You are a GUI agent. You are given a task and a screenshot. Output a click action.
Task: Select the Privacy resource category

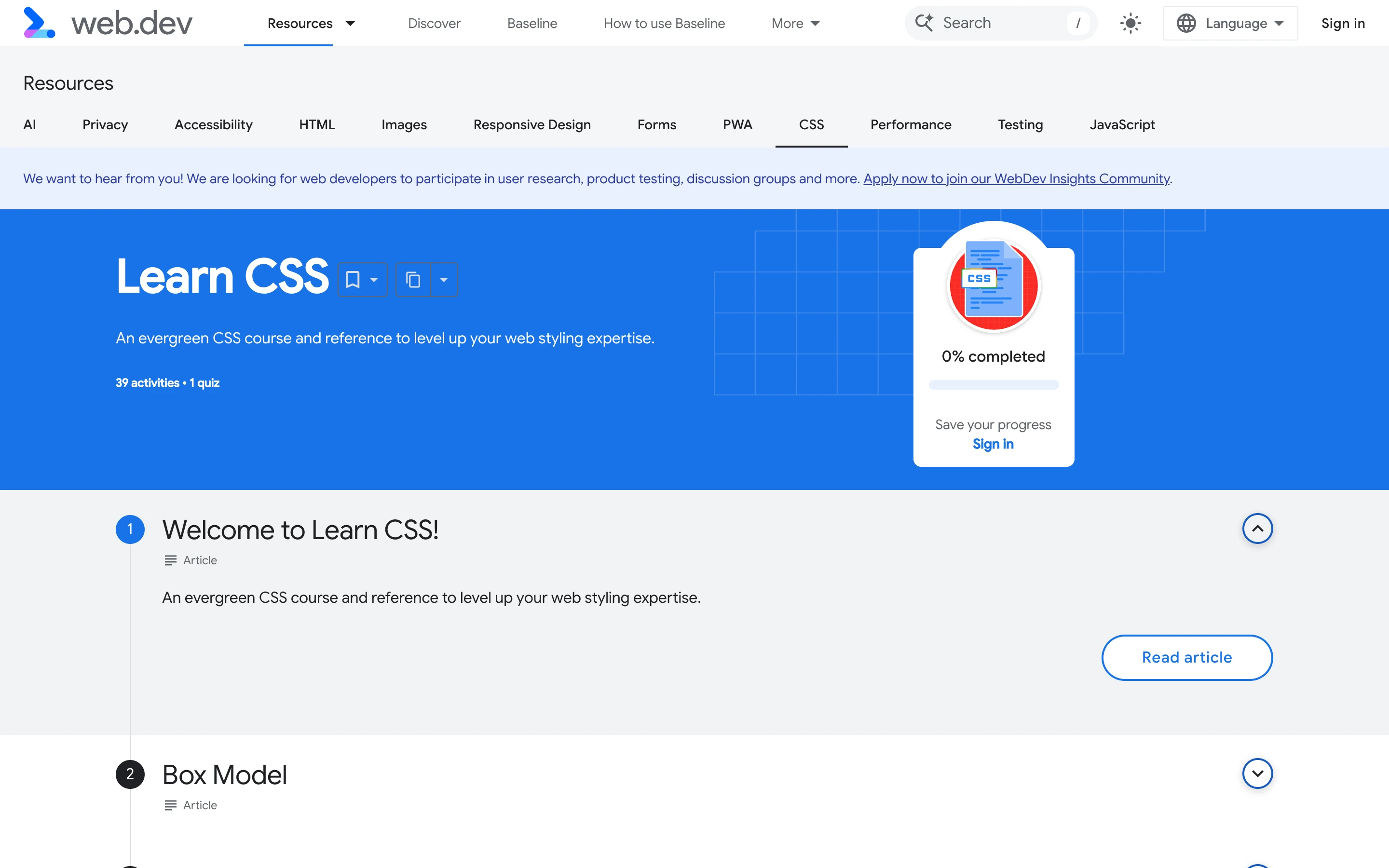pos(105,124)
